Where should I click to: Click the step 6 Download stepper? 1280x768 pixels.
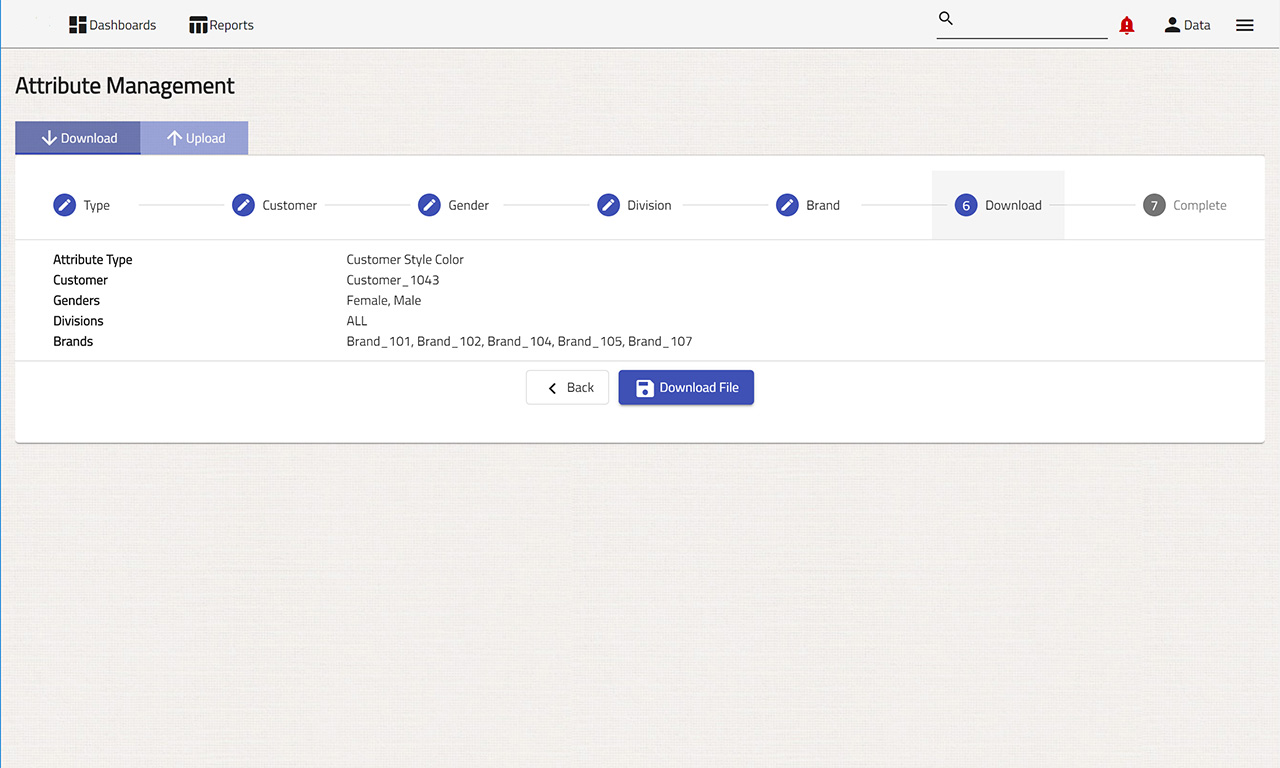coord(998,205)
